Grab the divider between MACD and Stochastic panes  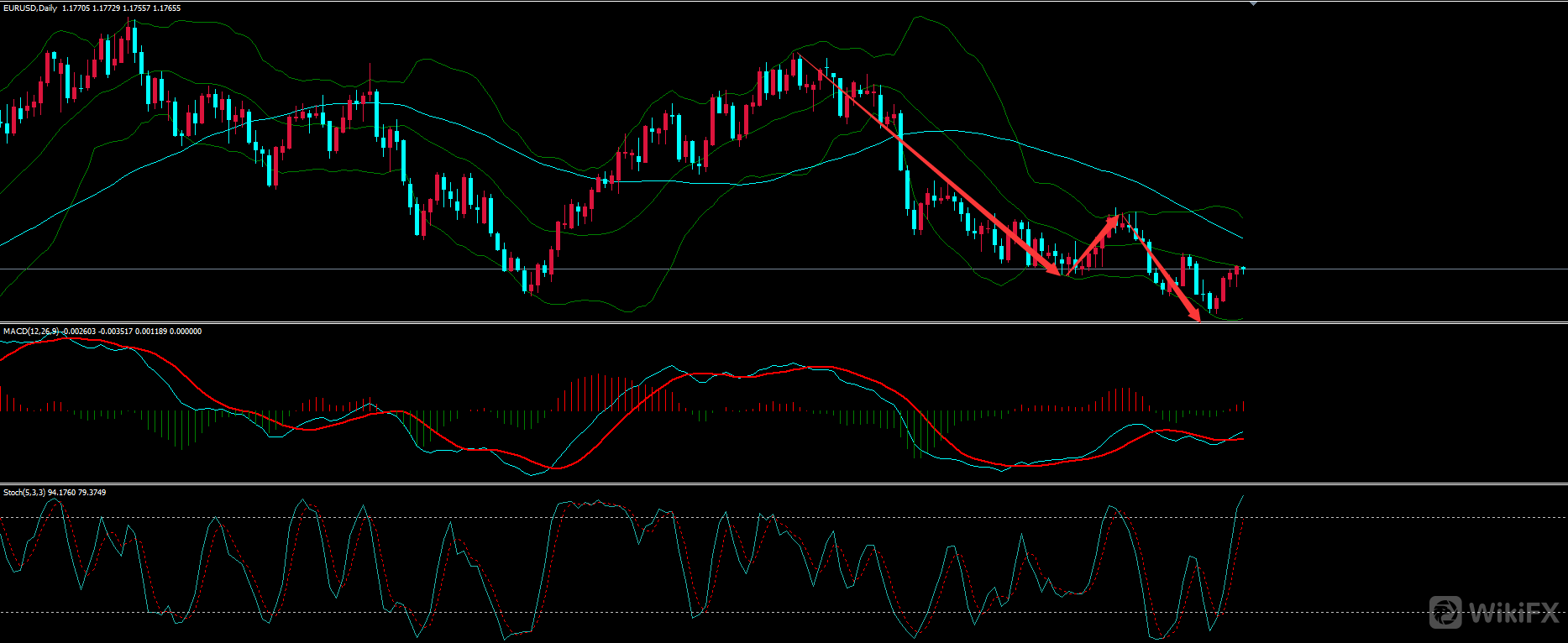tap(784, 484)
